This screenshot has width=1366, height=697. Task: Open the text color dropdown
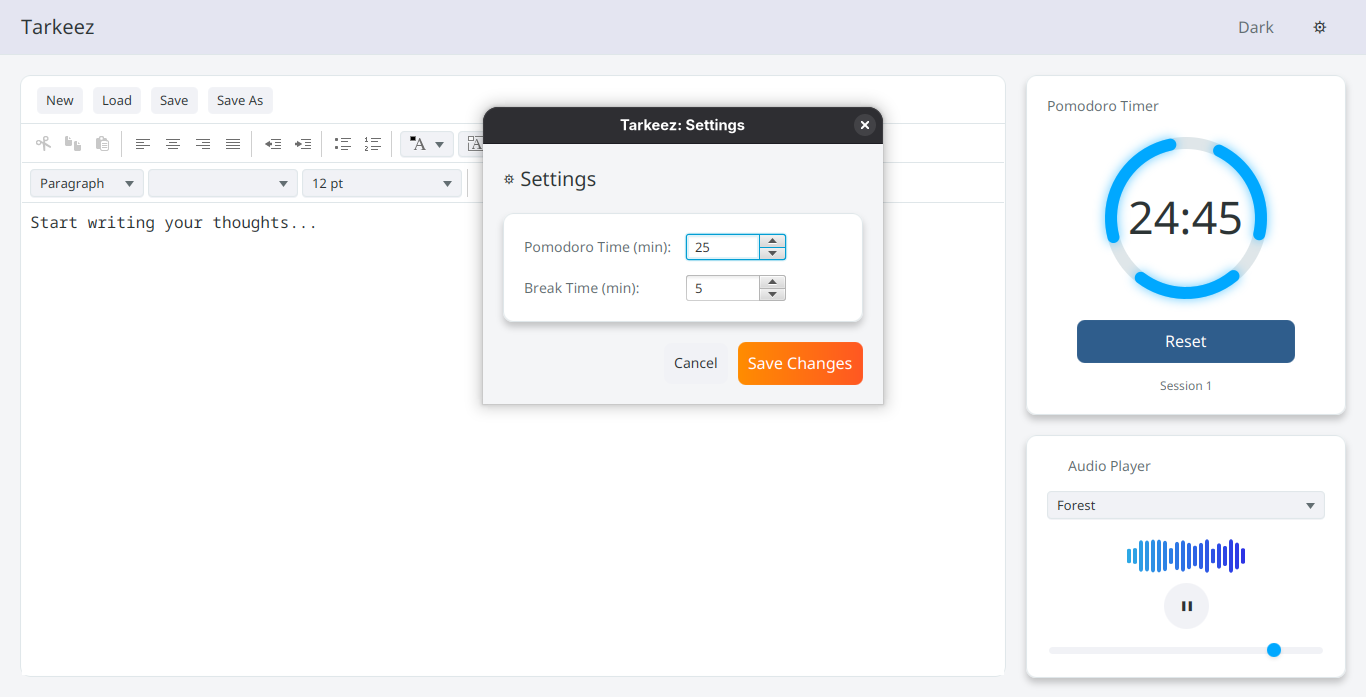[x=427, y=144]
